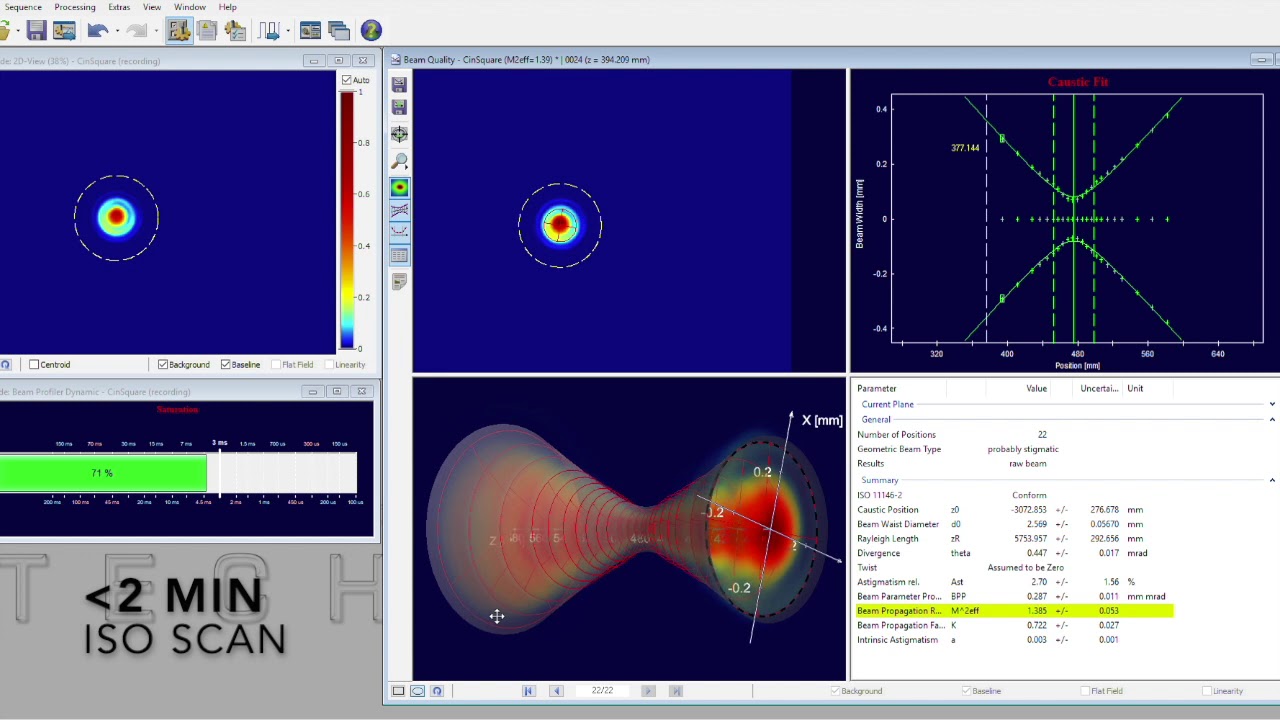
Task: Select the ellipse aperture tool icon
Action: [x=418, y=691]
